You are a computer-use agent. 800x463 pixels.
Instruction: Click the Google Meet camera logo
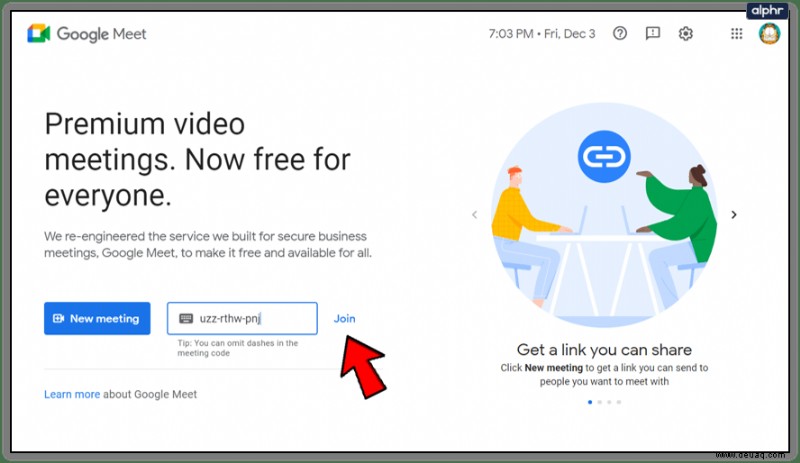[x=39, y=34]
